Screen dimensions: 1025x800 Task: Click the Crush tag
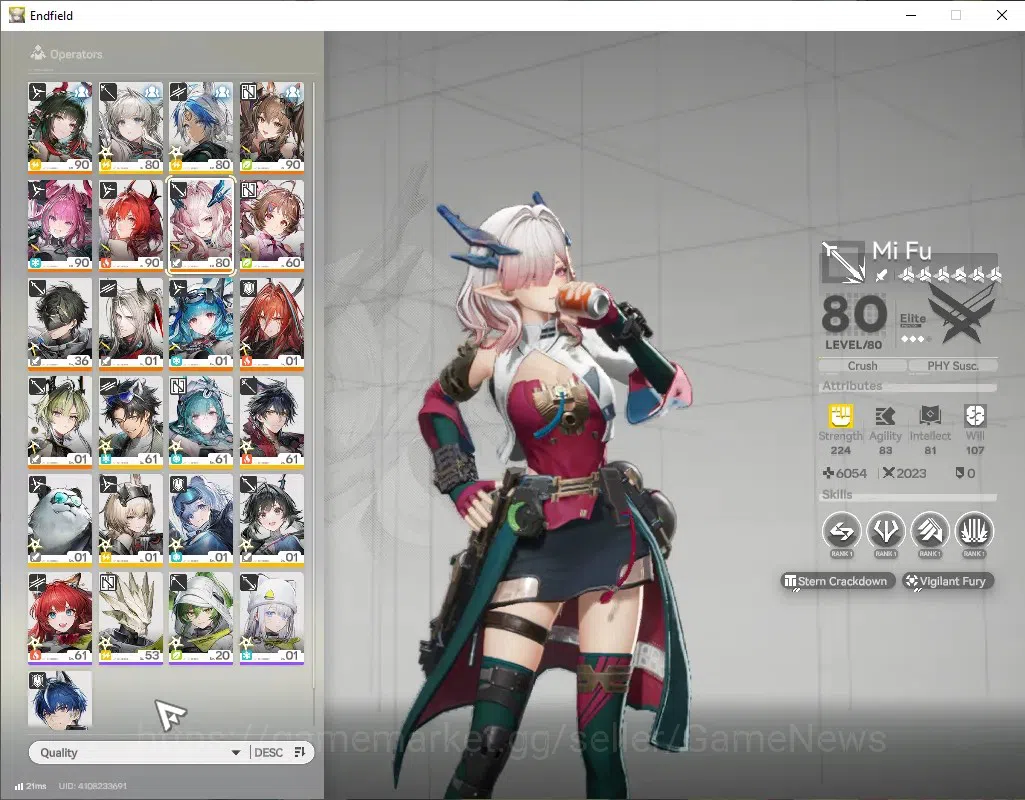[x=862, y=365]
